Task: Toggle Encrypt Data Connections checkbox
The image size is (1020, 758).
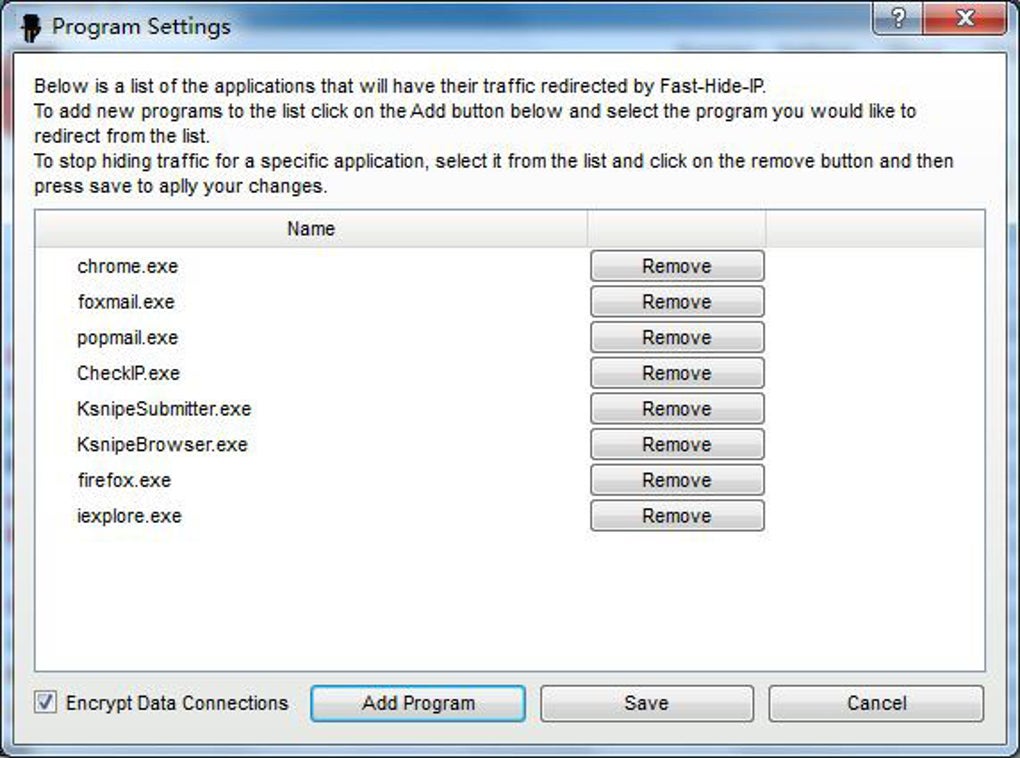Action: 46,702
